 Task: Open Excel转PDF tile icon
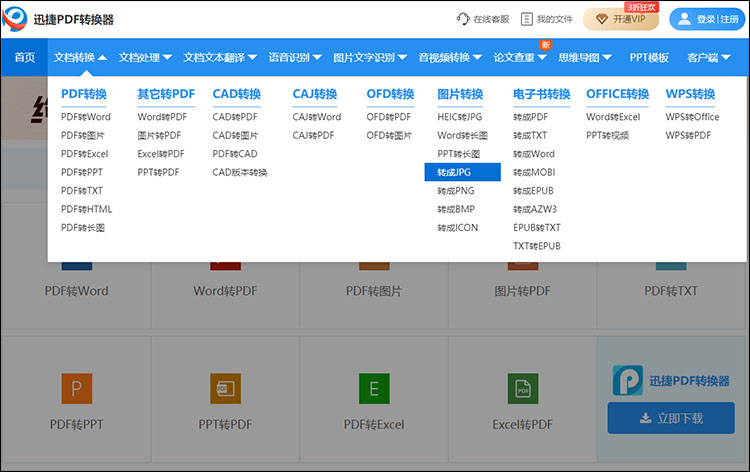523,388
